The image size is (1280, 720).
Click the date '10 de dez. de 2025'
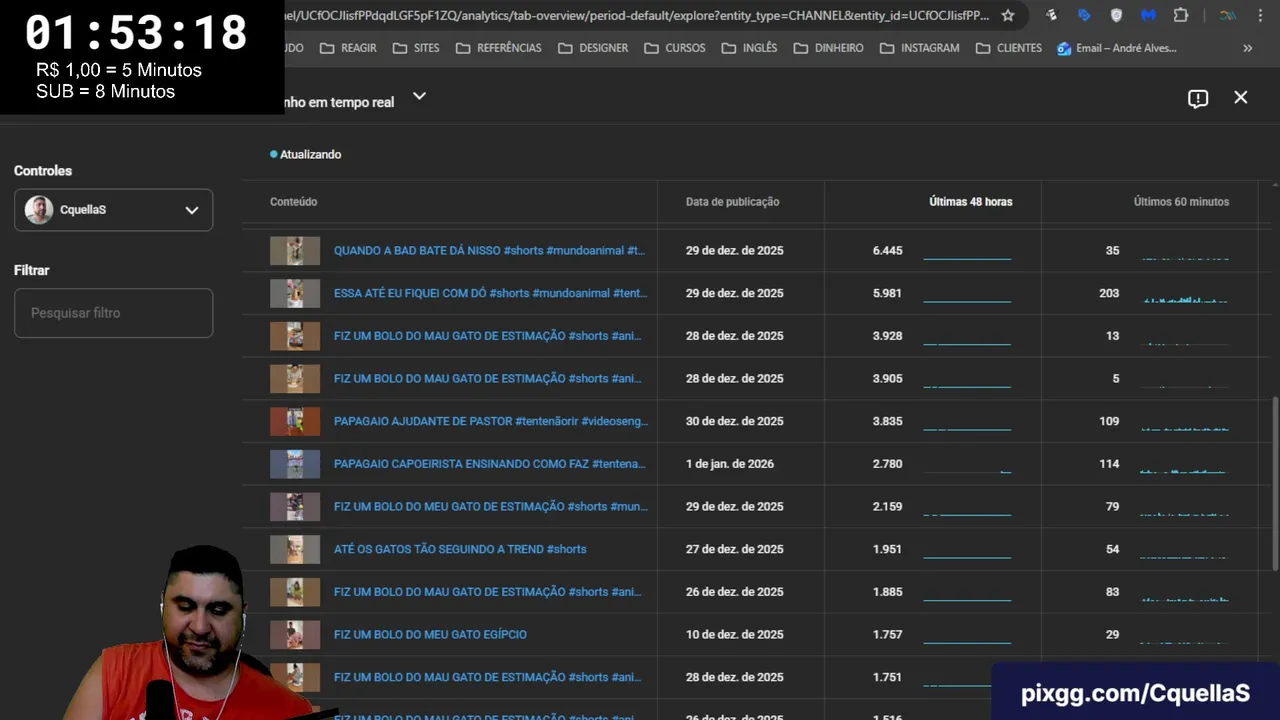734,634
